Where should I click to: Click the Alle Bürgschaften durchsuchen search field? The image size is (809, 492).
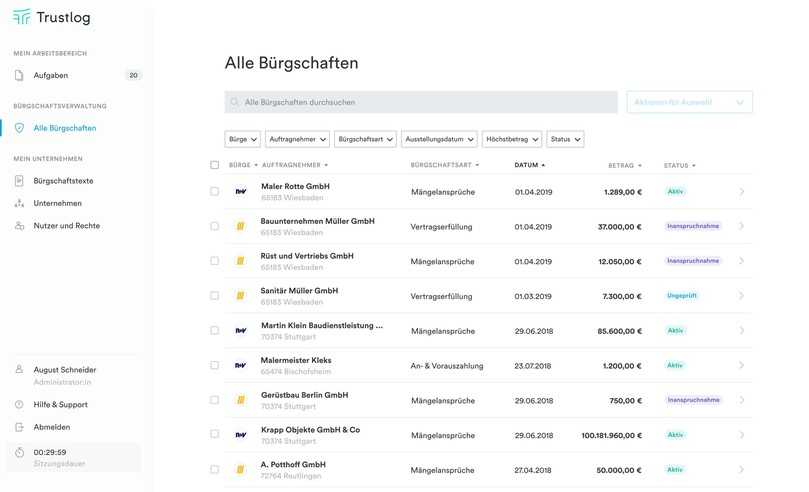coord(420,102)
